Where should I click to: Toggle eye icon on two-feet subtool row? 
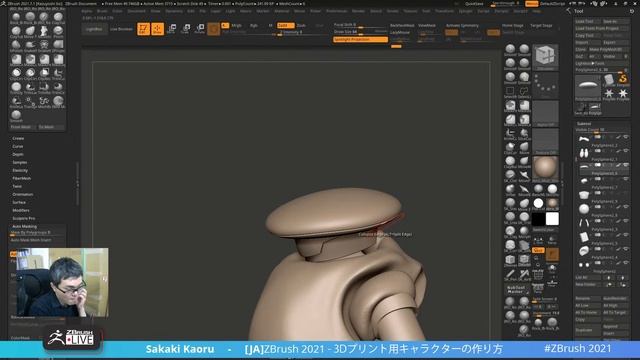pyautogui.click(x=626, y=151)
